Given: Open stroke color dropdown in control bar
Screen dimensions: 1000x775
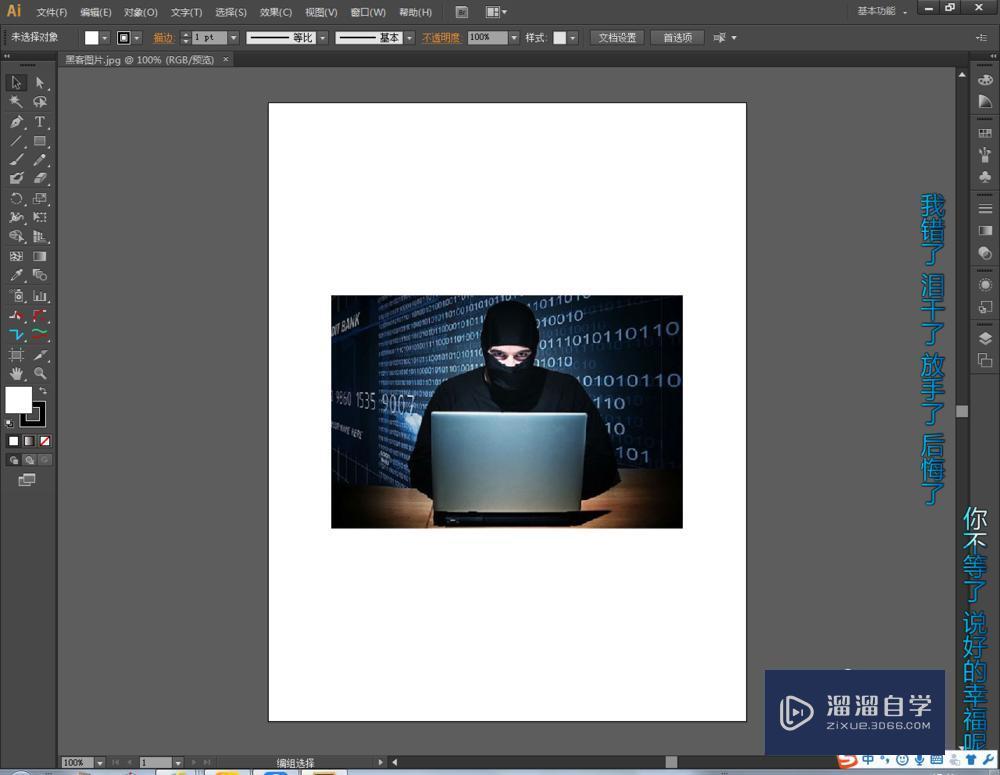Looking at the screenshot, I should click(136, 38).
